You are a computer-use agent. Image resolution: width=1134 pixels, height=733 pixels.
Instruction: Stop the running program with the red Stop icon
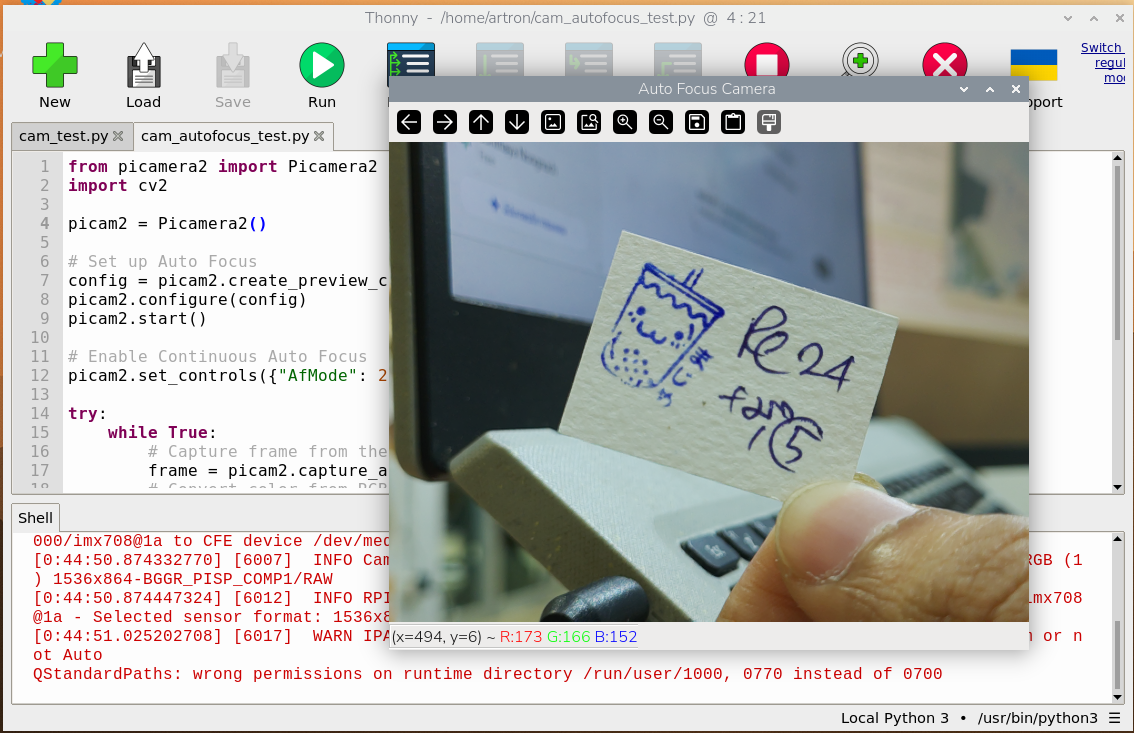point(767,62)
